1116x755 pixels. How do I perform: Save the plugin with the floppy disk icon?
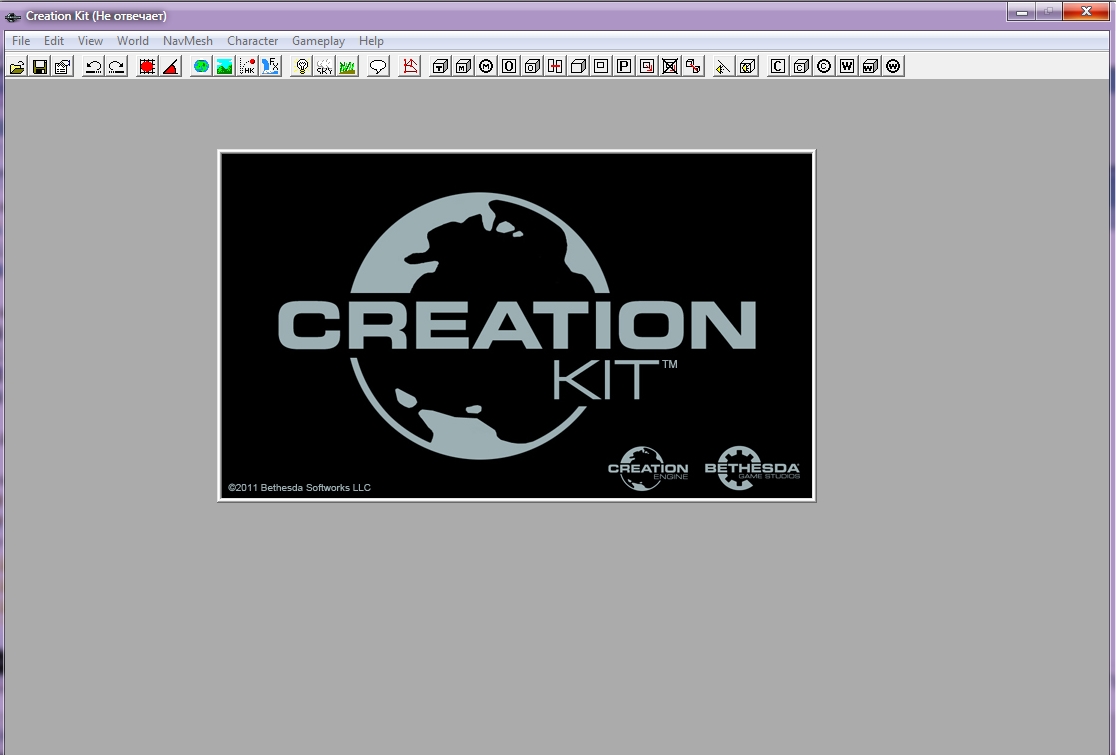click(40, 67)
